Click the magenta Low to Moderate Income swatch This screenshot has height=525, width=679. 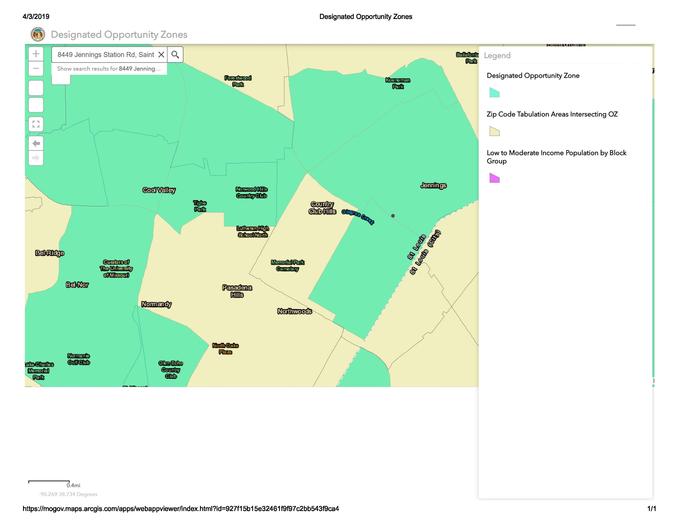[x=493, y=178]
